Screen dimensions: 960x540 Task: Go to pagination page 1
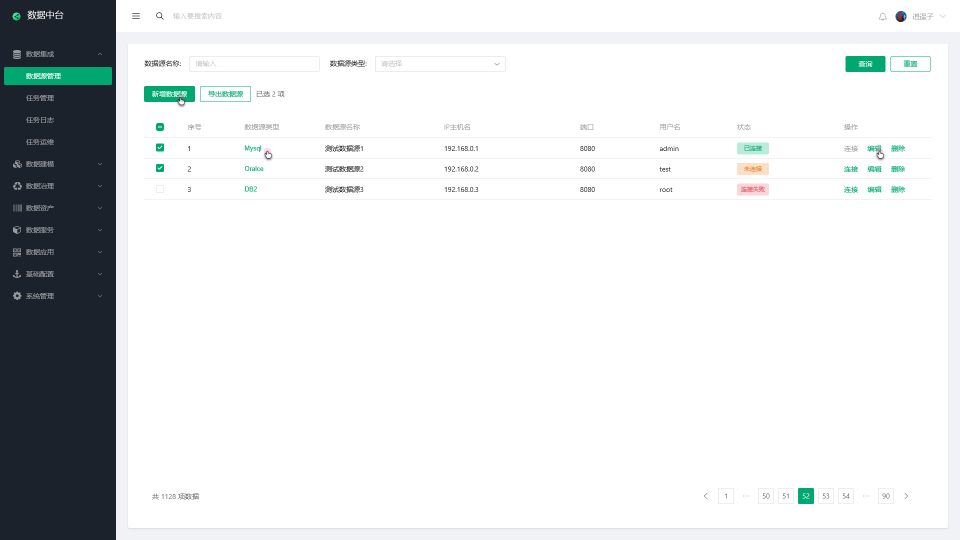(x=726, y=496)
